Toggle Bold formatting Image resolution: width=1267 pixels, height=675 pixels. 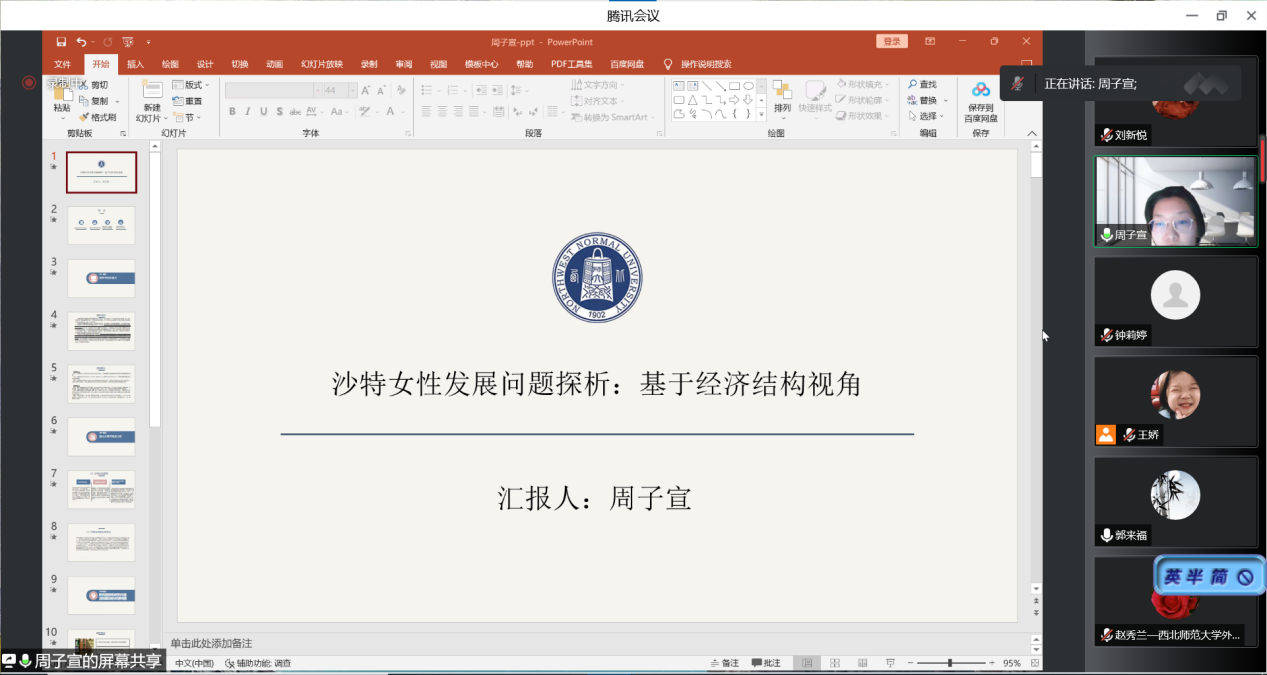coord(232,111)
